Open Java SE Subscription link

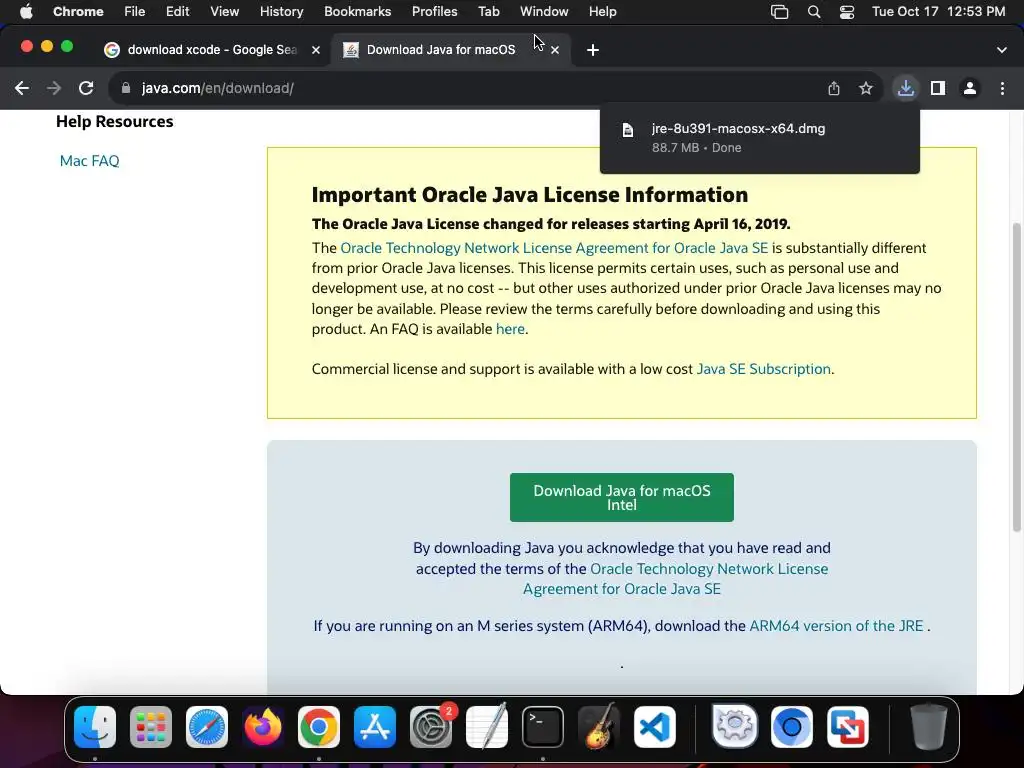[x=763, y=369]
